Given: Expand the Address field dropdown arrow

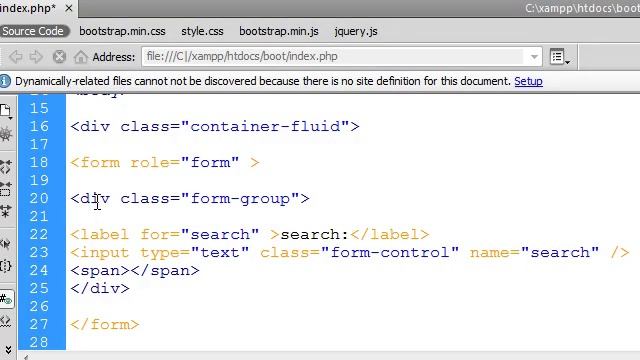Looking at the screenshot, I should [x=534, y=57].
